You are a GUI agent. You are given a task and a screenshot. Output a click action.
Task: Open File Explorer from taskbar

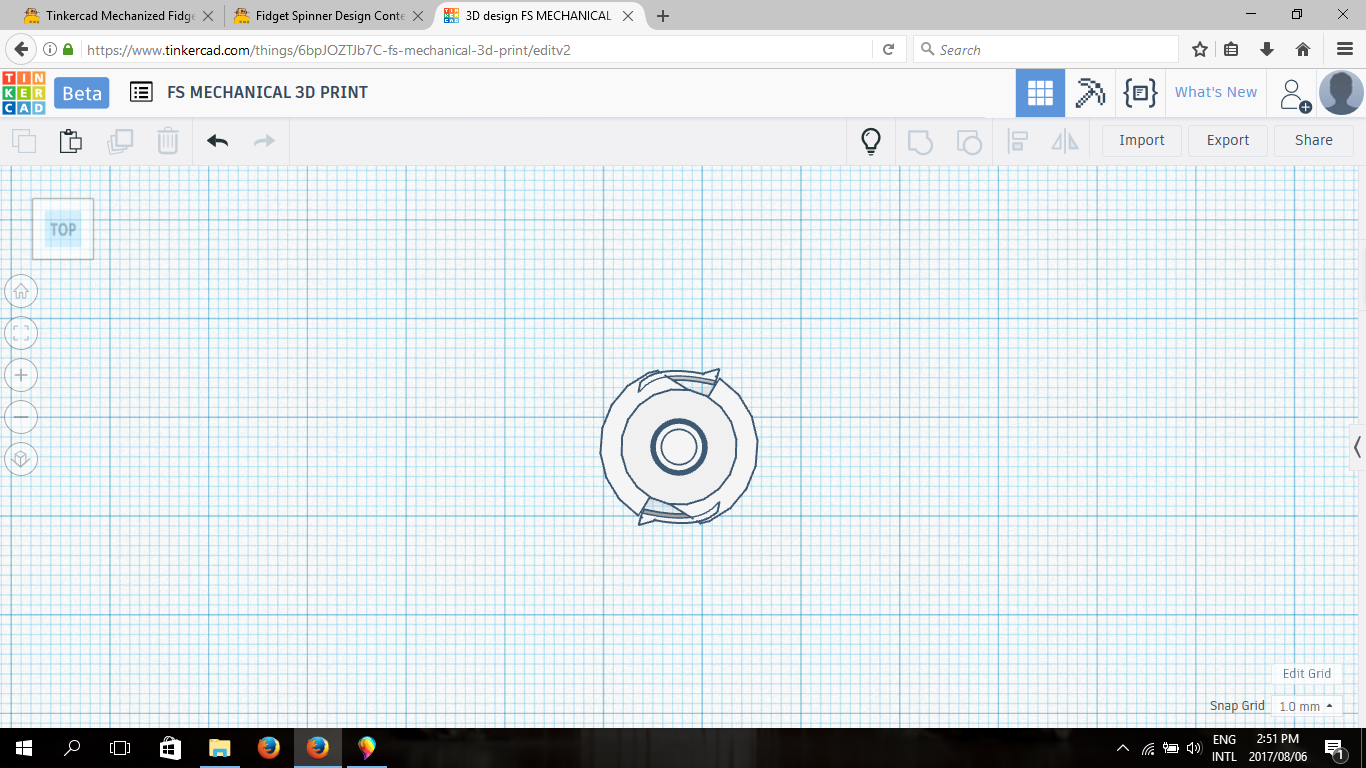[x=219, y=747]
